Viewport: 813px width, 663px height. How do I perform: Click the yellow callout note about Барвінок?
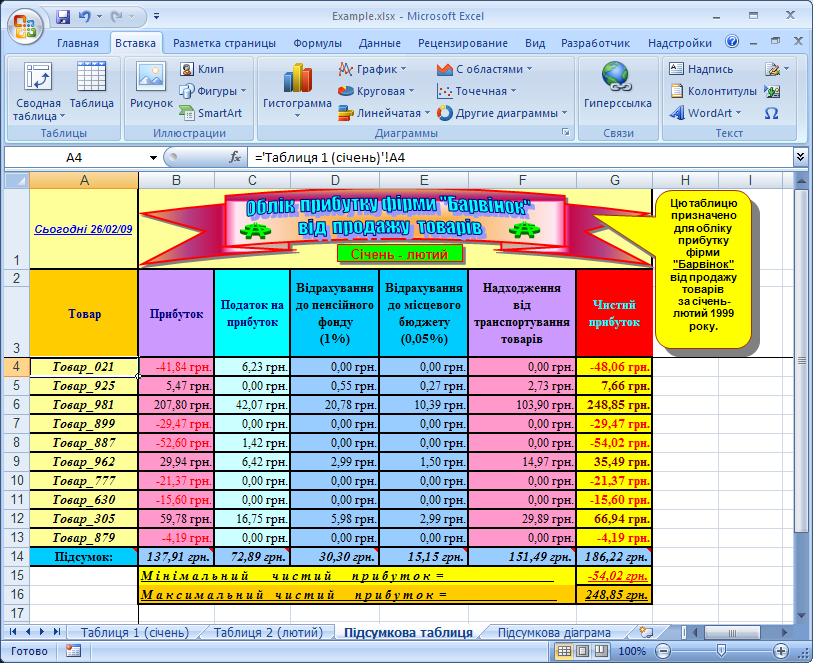point(703,270)
